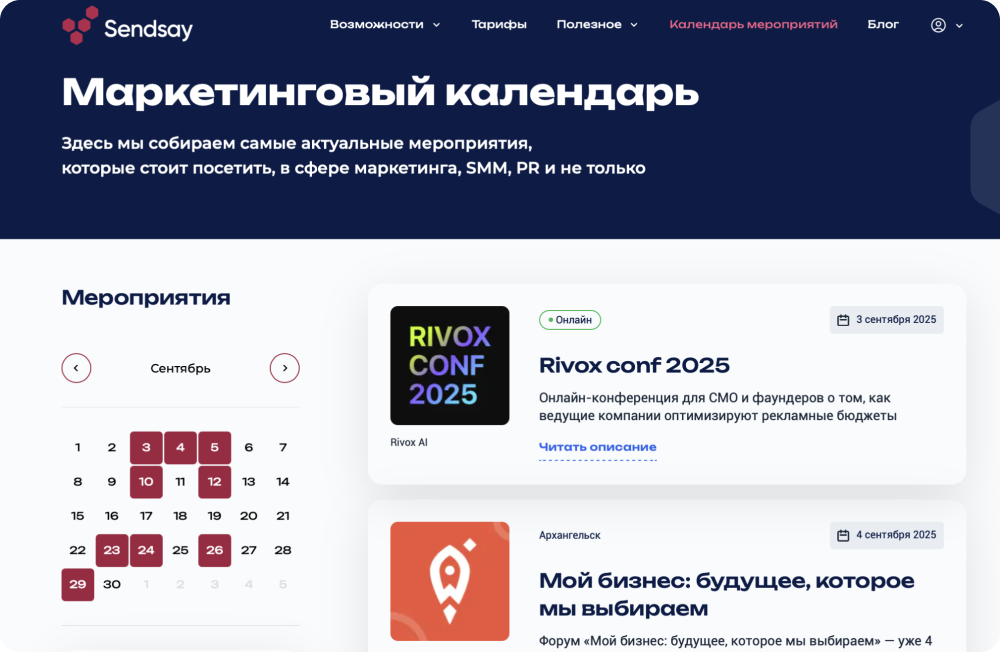Open the Rivox conf 2025 event title
Image resolution: width=1000 pixels, height=652 pixels.
(634, 365)
